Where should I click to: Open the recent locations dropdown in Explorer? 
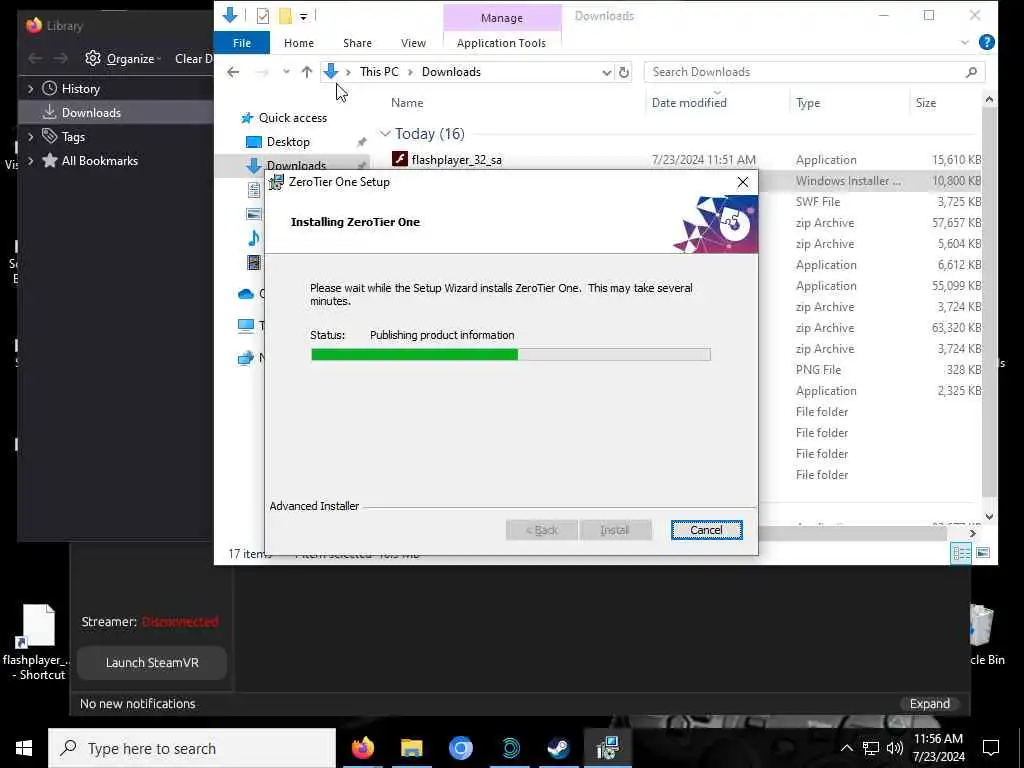286,72
